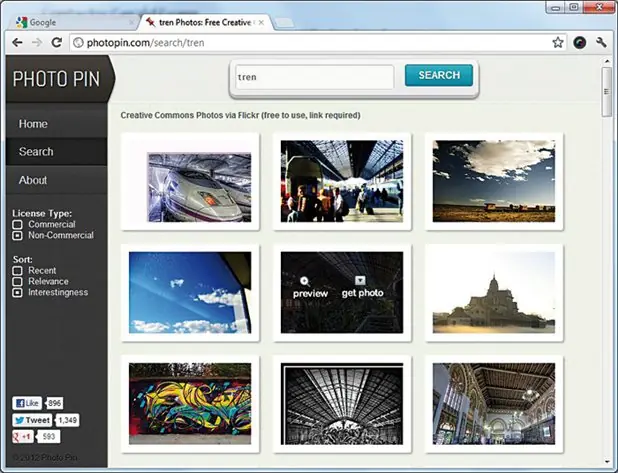Select the Non-Commercial license option
This screenshot has height=473, width=618.
(x=17, y=235)
